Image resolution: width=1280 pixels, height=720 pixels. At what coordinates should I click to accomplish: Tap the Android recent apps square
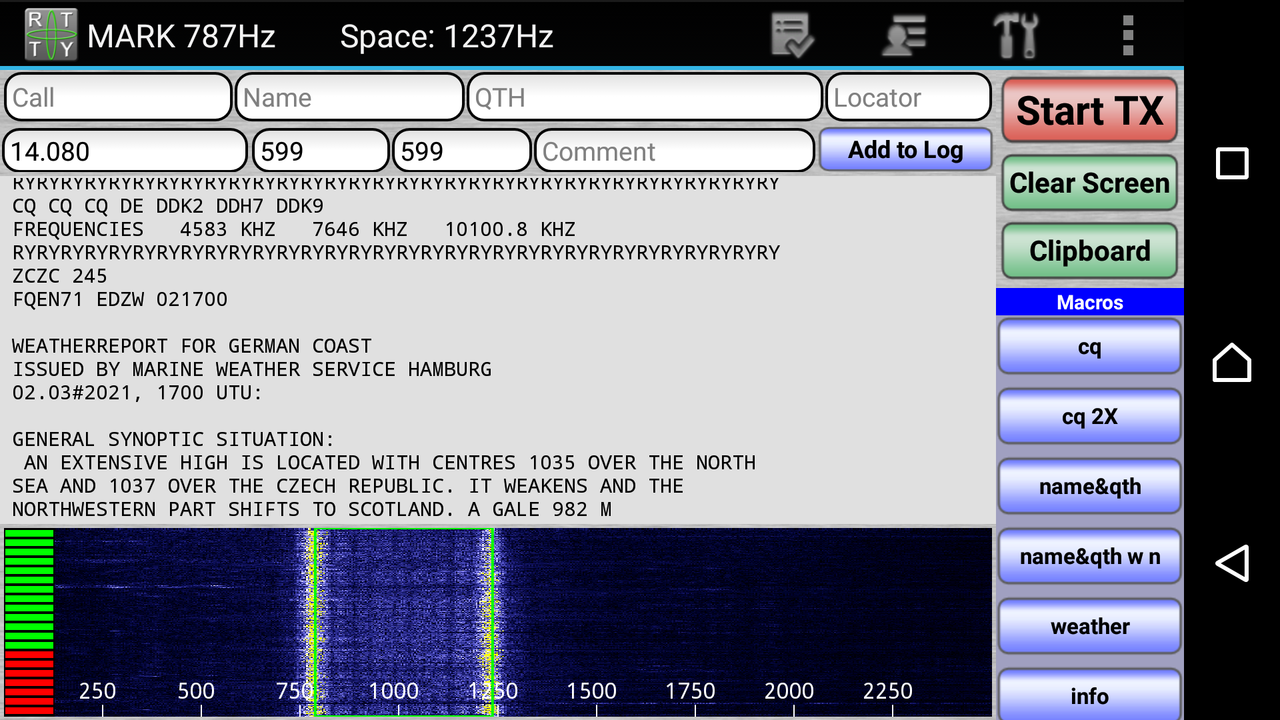click(1232, 163)
